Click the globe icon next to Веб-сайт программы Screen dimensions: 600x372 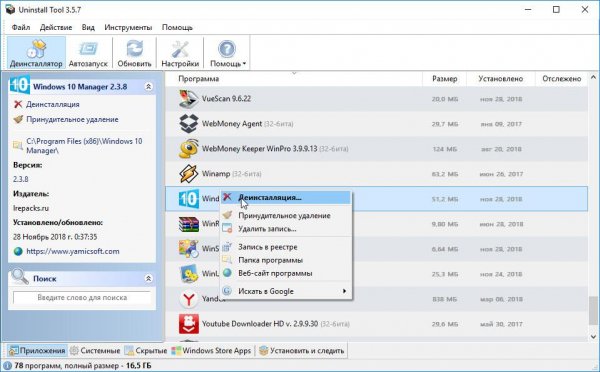[227, 273]
